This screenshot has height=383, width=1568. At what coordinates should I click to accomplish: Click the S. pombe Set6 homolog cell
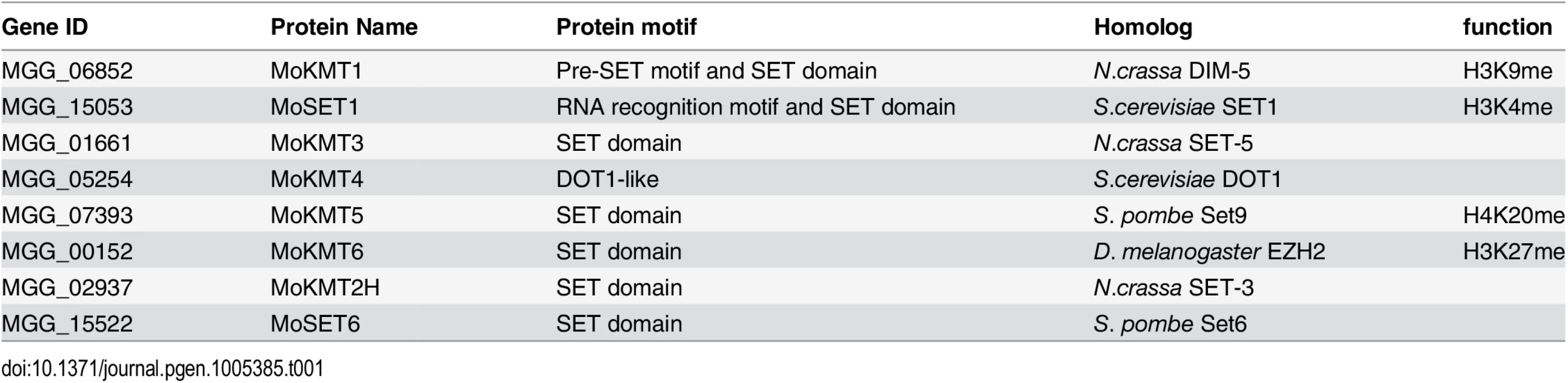[1170, 324]
